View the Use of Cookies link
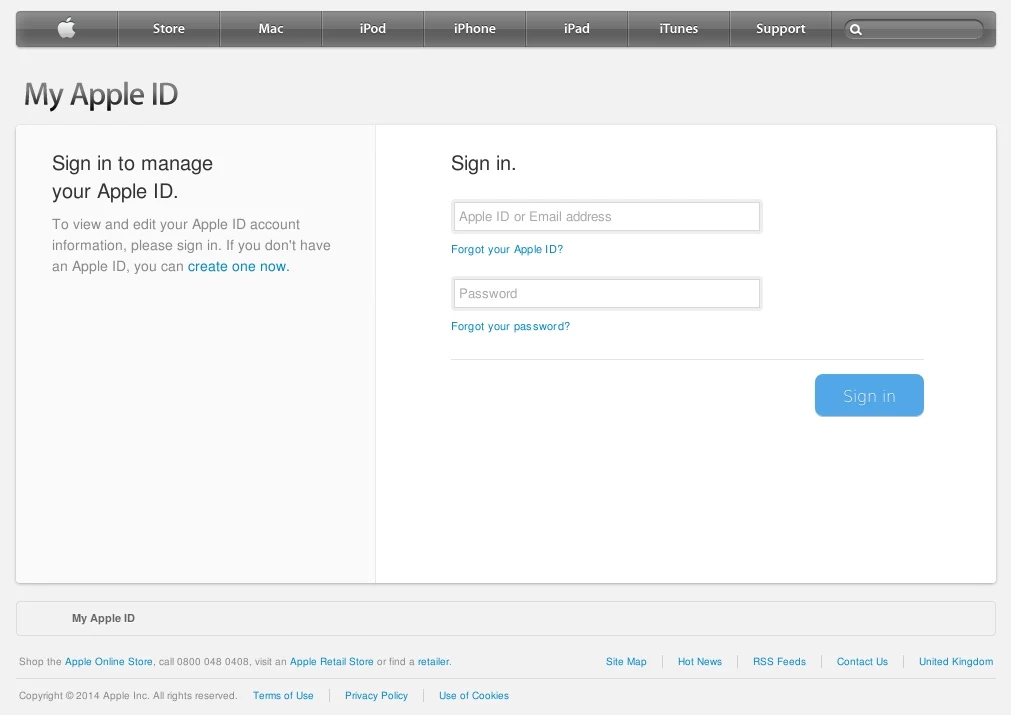1011x715 pixels. click(474, 696)
